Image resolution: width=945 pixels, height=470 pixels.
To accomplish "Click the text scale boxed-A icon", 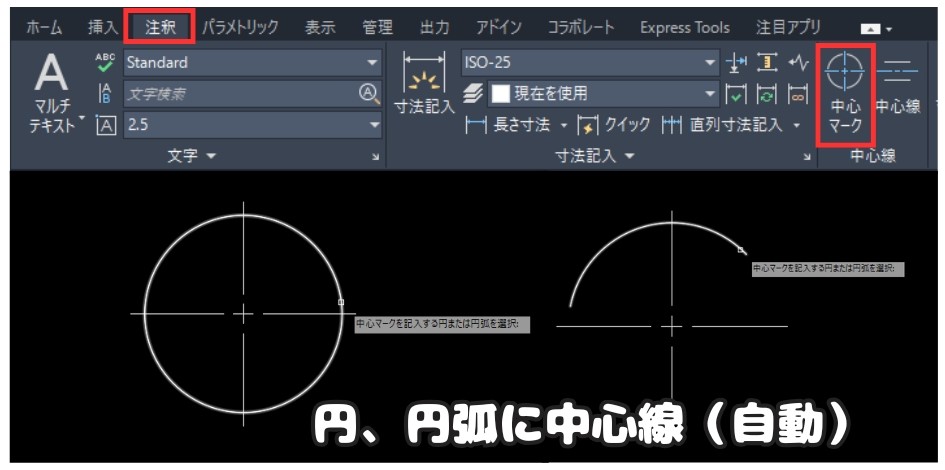I will [105, 125].
